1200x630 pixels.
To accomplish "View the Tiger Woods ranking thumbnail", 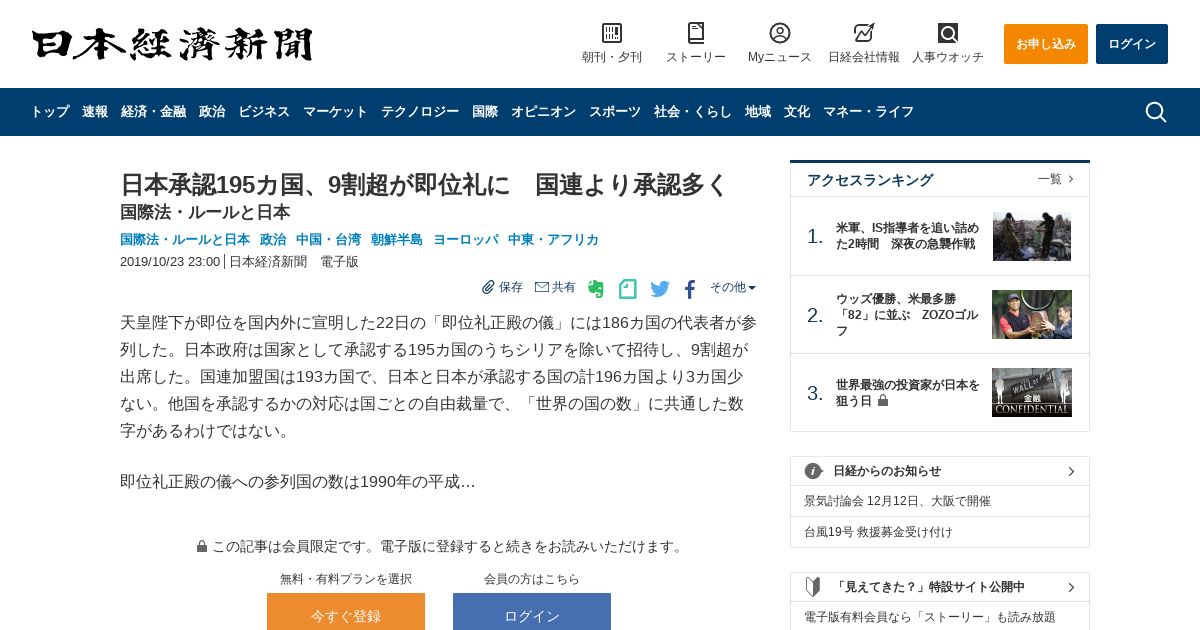I will point(1032,315).
